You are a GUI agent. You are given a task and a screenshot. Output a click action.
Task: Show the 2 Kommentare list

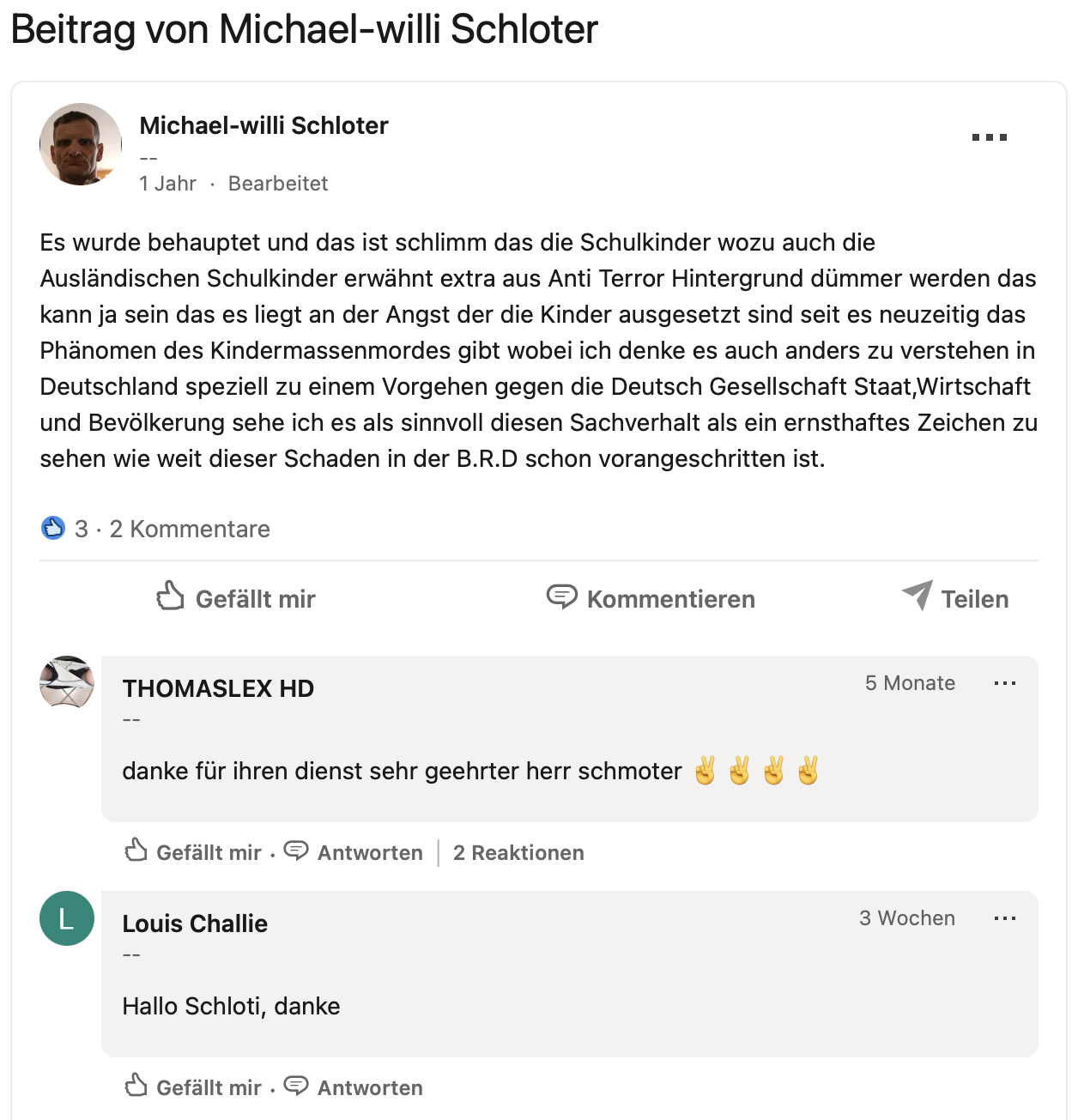pos(190,529)
